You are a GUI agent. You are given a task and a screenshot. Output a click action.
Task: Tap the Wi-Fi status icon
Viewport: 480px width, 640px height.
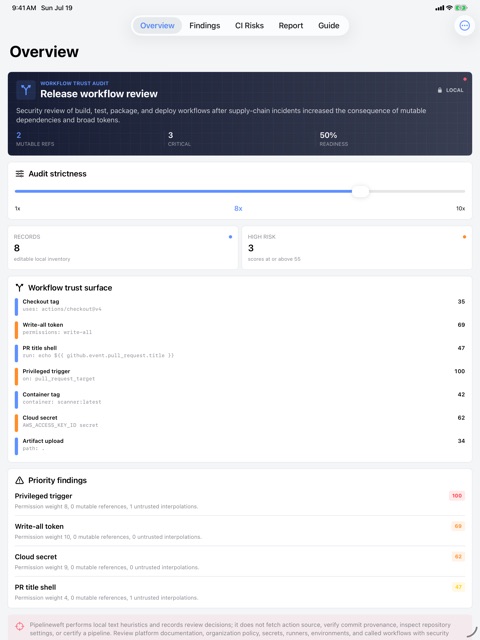[x=449, y=8]
